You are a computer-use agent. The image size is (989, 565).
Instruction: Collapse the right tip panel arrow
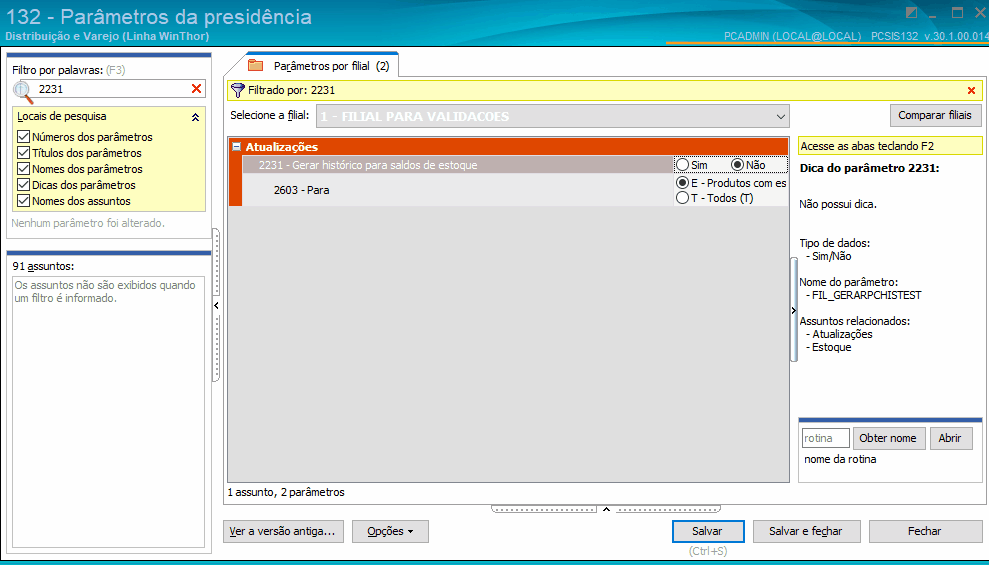pyautogui.click(x=793, y=310)
